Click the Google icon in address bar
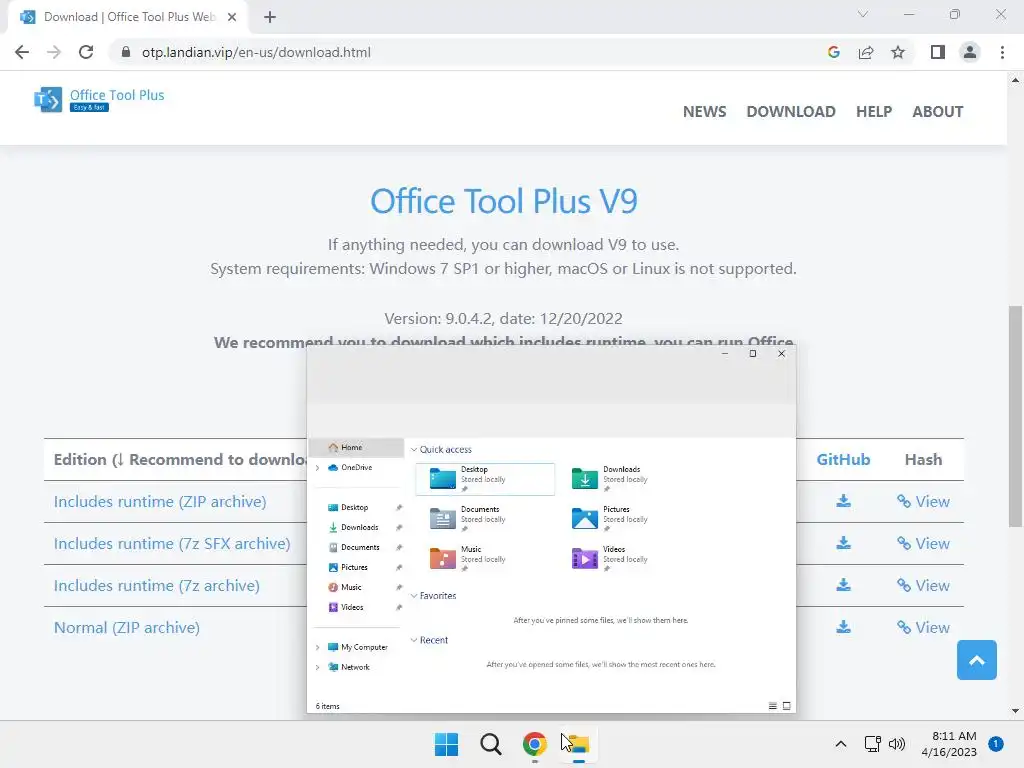 pos(833,52)
